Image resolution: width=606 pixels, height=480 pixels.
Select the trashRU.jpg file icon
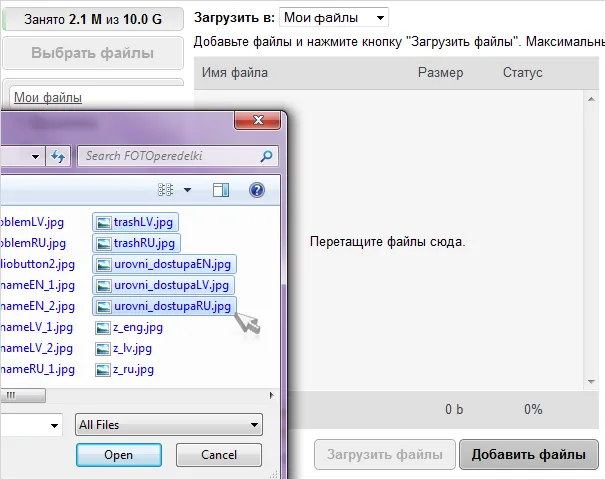coord(103,243)
